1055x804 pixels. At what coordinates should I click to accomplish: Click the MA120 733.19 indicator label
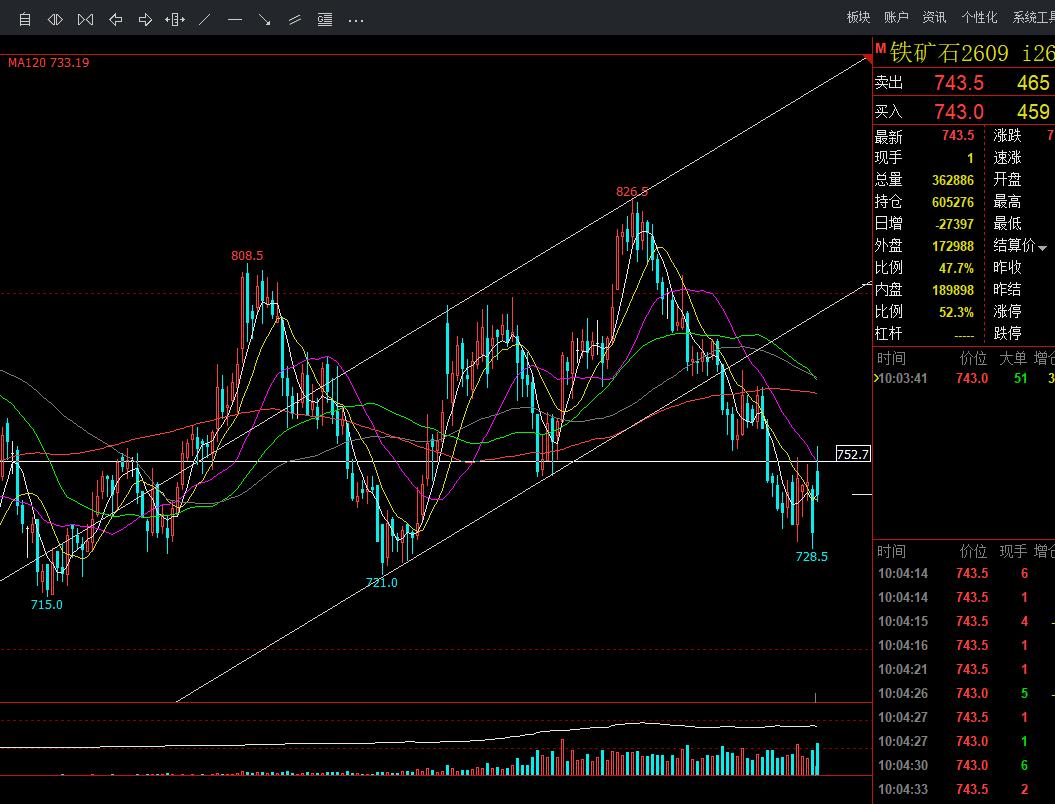[x=48, y=63]
